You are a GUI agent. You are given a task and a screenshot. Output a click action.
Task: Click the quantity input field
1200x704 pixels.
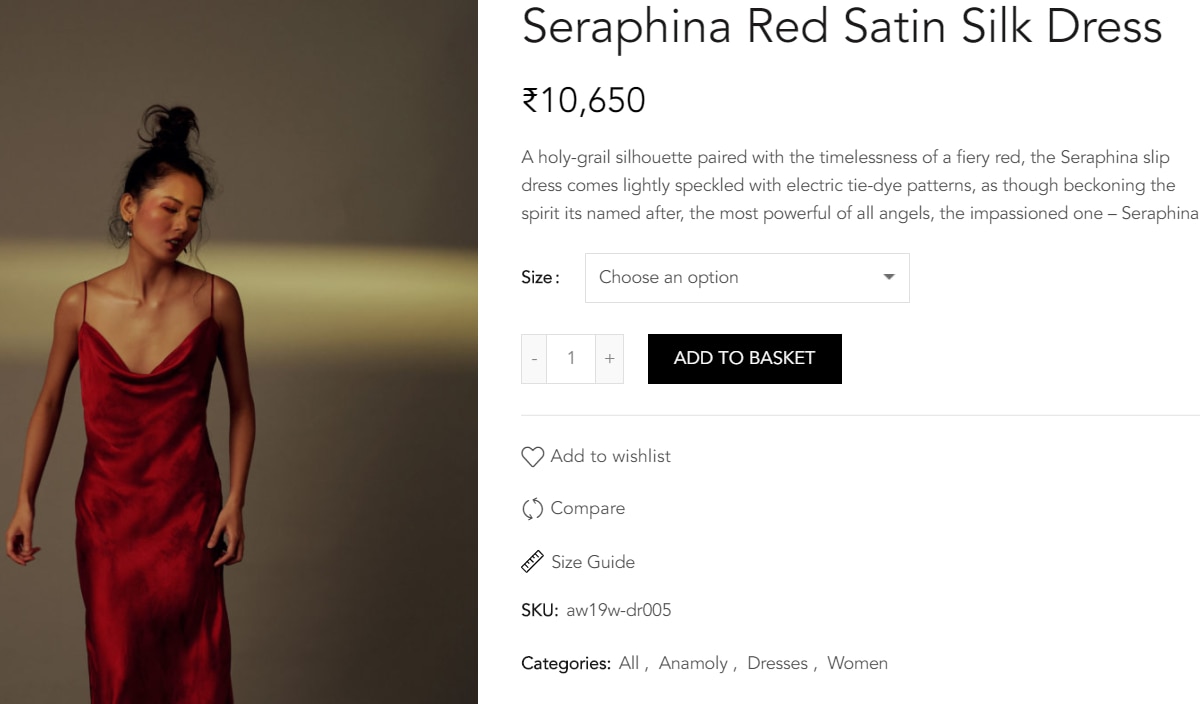pyautogui.click(x=571, y=359)
